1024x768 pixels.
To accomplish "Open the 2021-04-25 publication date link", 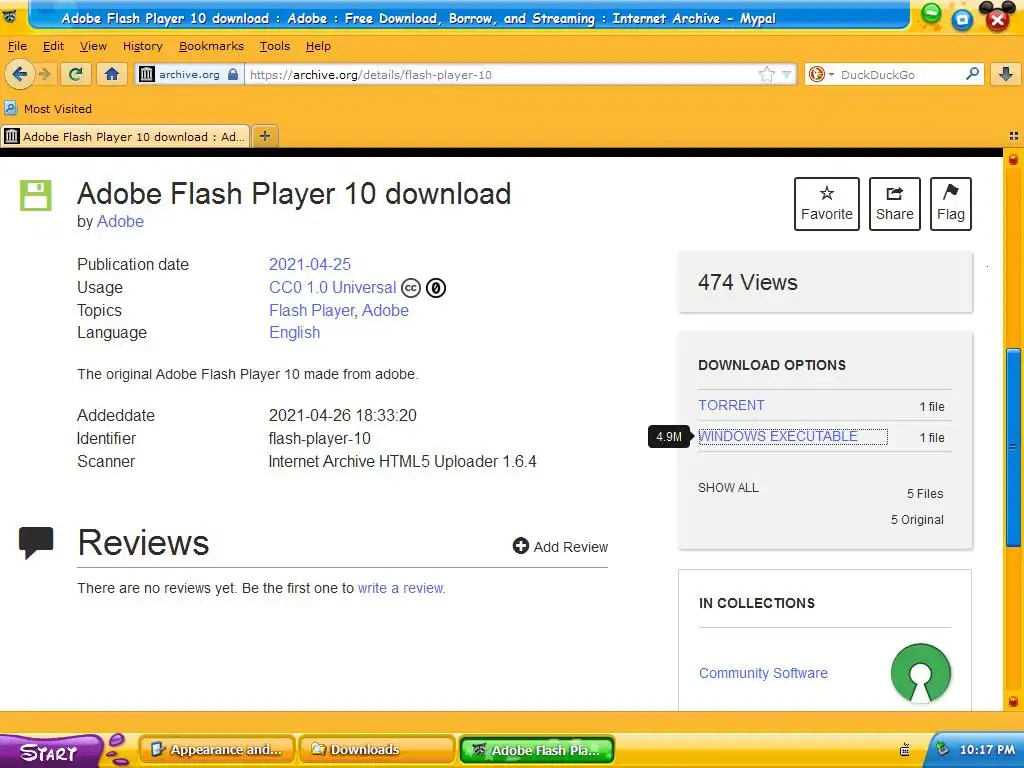I will (x=310, y=264).
